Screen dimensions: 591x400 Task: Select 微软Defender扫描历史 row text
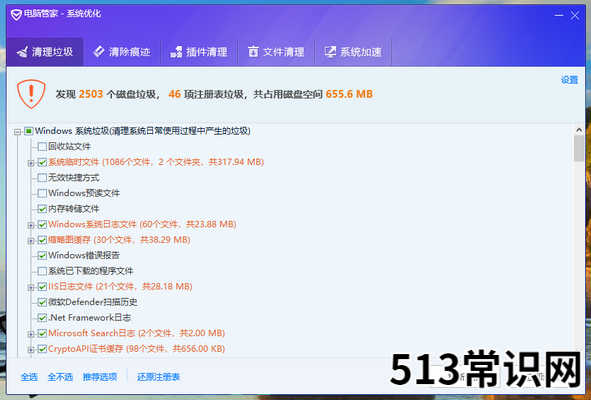pyautogui.click(x=93, y=302)
